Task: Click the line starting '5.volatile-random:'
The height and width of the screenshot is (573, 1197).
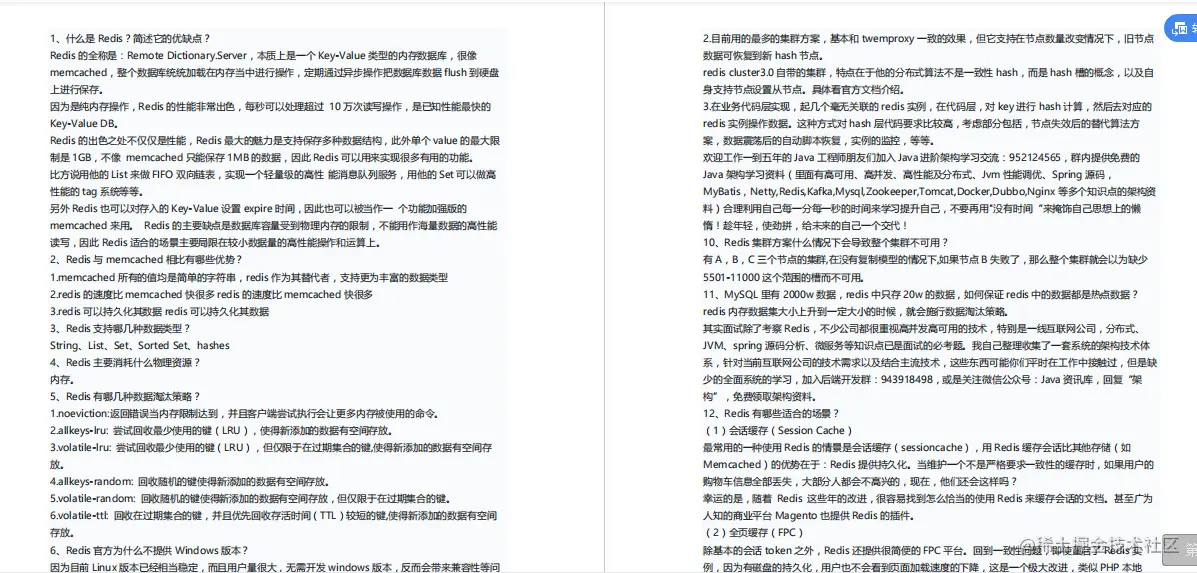Action: tap(250, 498)
